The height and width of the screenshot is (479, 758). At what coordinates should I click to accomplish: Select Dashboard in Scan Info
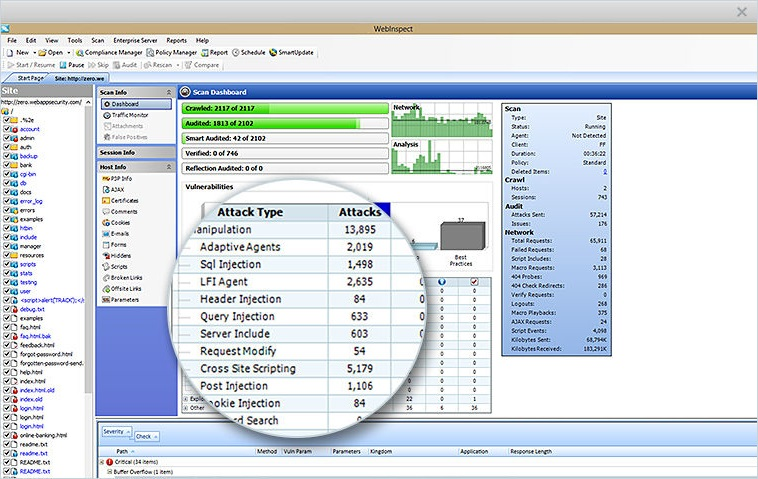tap(125, 103)
